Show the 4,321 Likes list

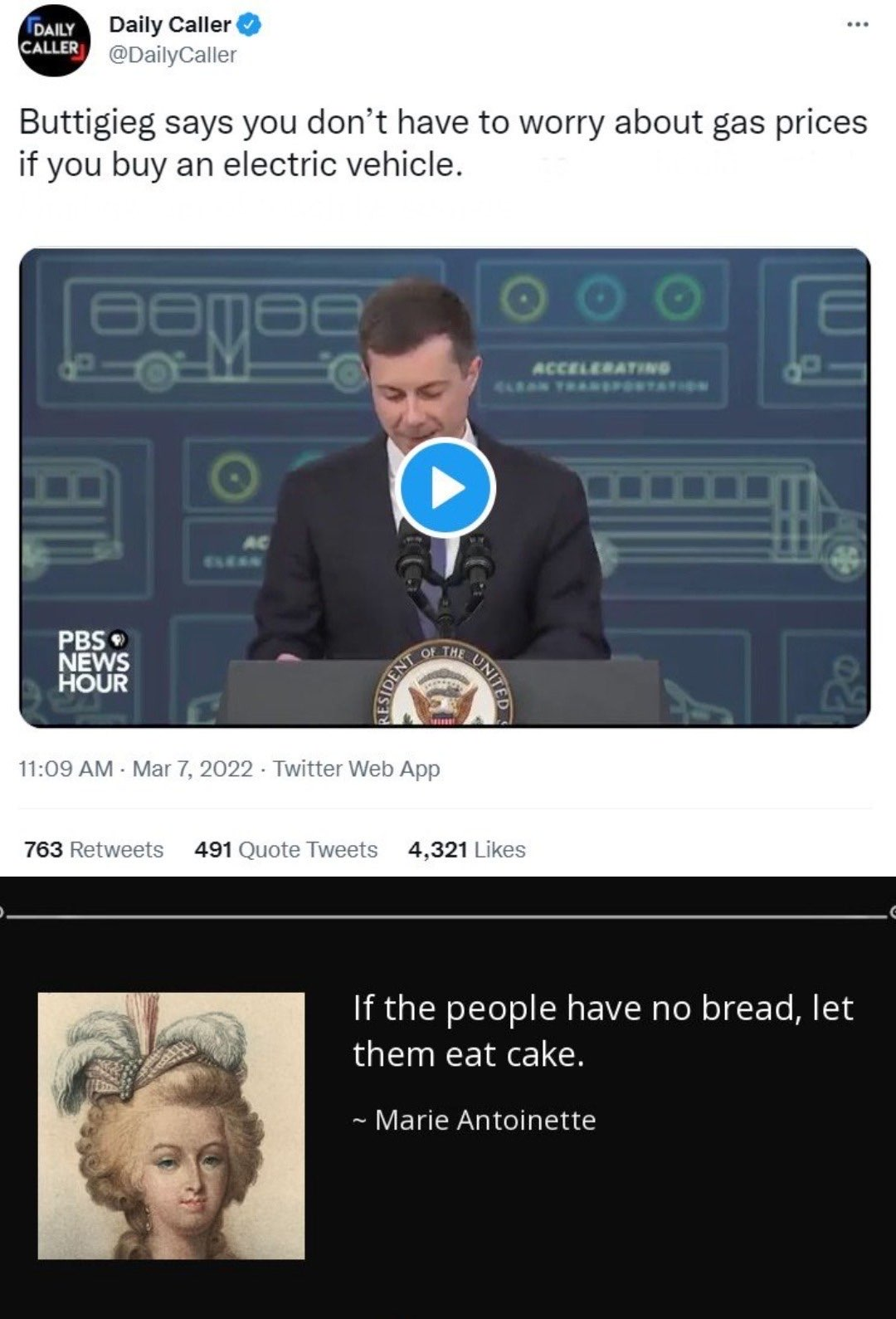[x=466, y=849]
